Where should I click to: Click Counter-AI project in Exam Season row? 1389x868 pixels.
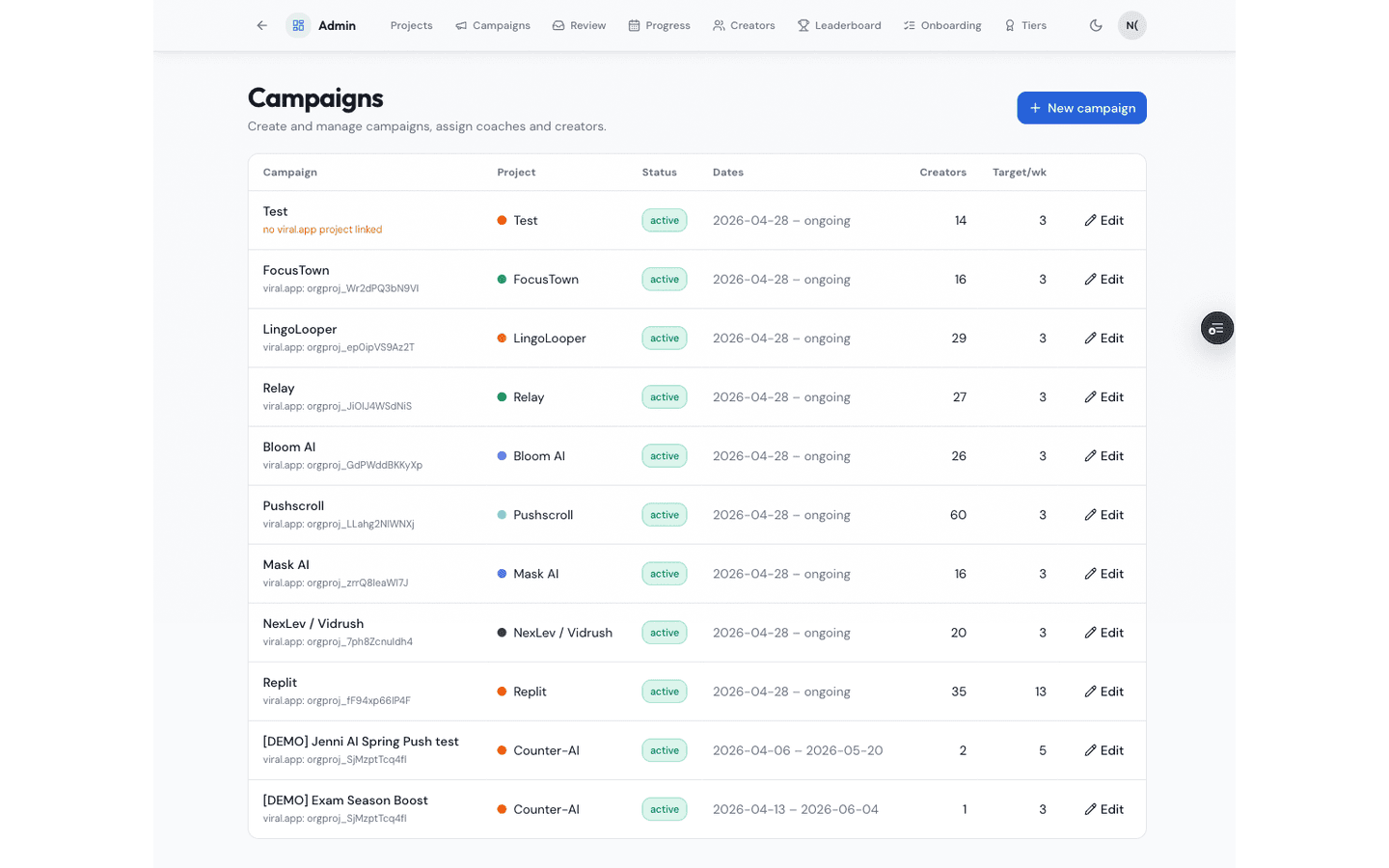(x=546, y=809)
